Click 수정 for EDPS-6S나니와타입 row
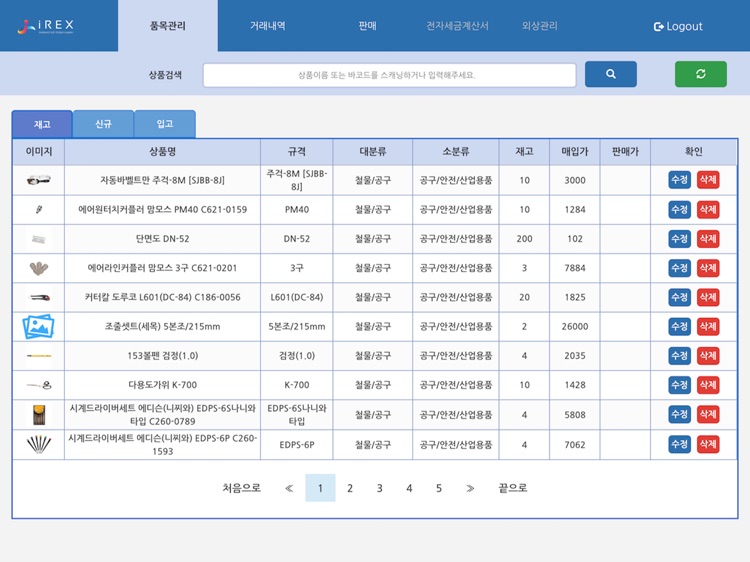 tap(679, 414)
